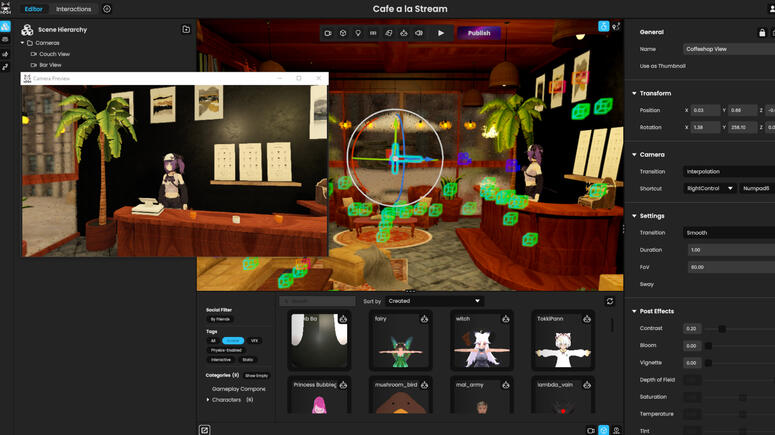Refresh the asset library list
This screenshot has height=435, width=775.
(609, 301)
